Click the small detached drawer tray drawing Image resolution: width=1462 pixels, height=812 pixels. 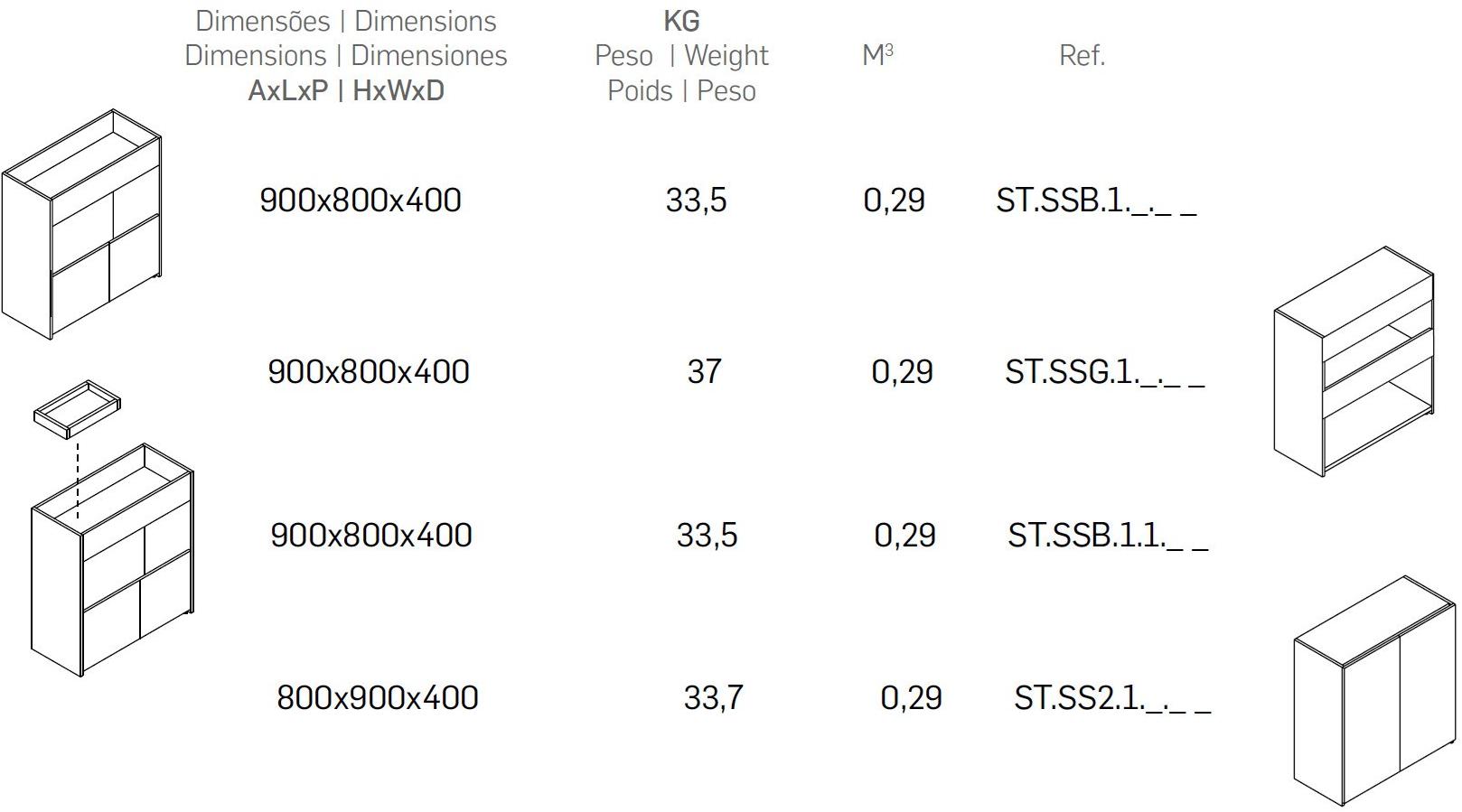point(77,409)
